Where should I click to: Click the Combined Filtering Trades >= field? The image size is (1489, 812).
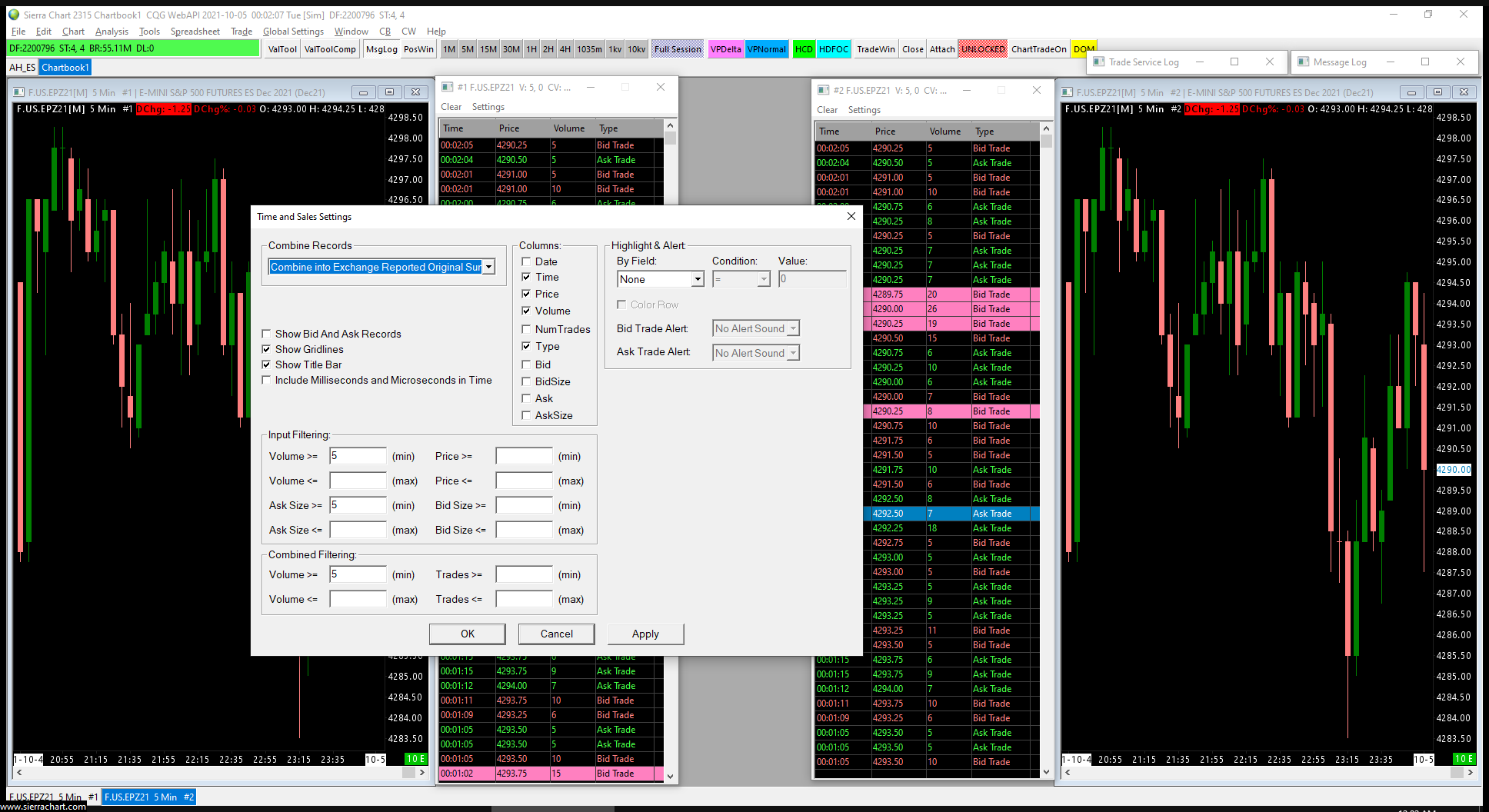pyautogui.click(x=524, y=574)
